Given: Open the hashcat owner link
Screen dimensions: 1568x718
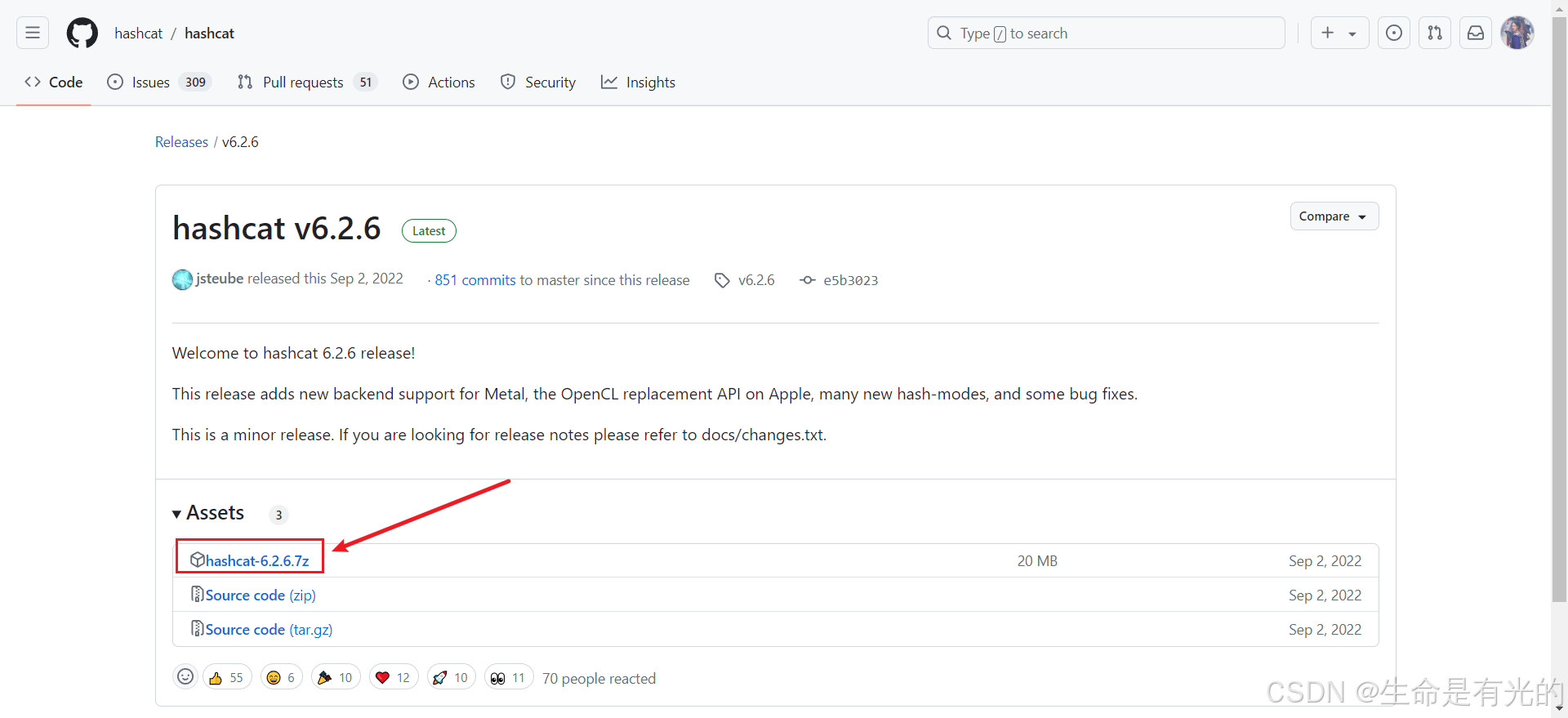Looking at the screenshot, I should point(138,33).
